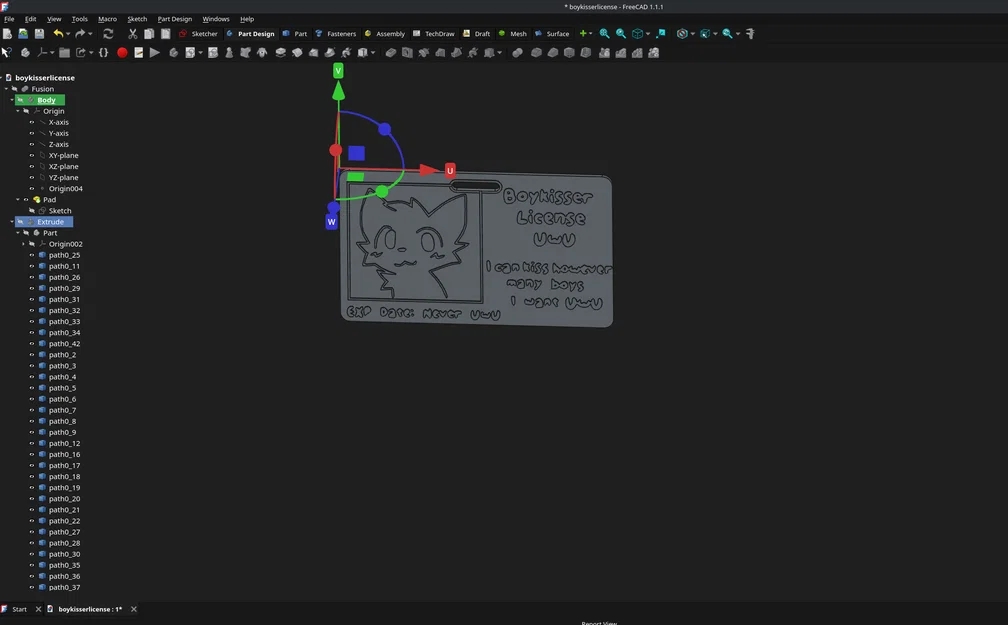Collapse the Extrude tree node
Viewport: 1008px width, 625px height.
[12, 222]
